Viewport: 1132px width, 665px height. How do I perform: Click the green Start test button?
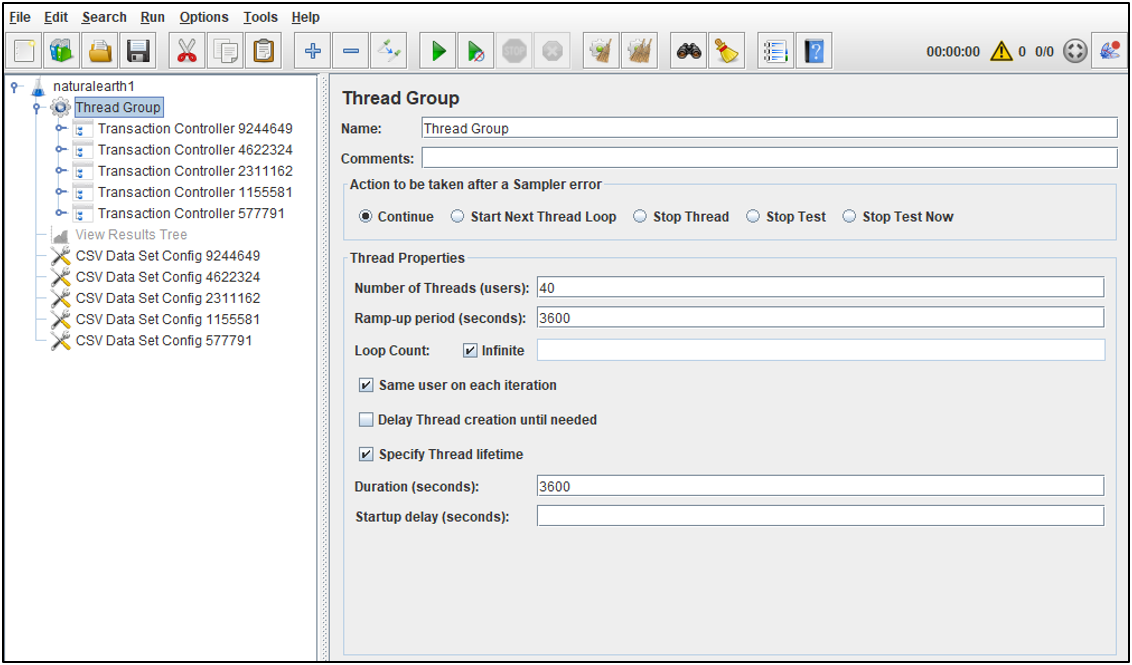[438, 51]
